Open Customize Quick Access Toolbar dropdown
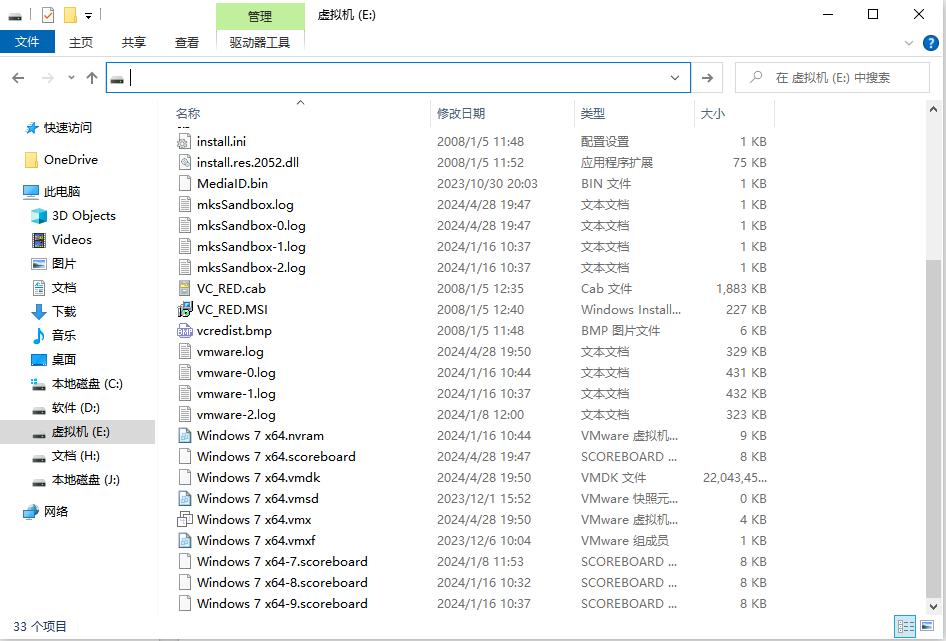This screenshot has height=641, width=946. [x=89, y=16]
